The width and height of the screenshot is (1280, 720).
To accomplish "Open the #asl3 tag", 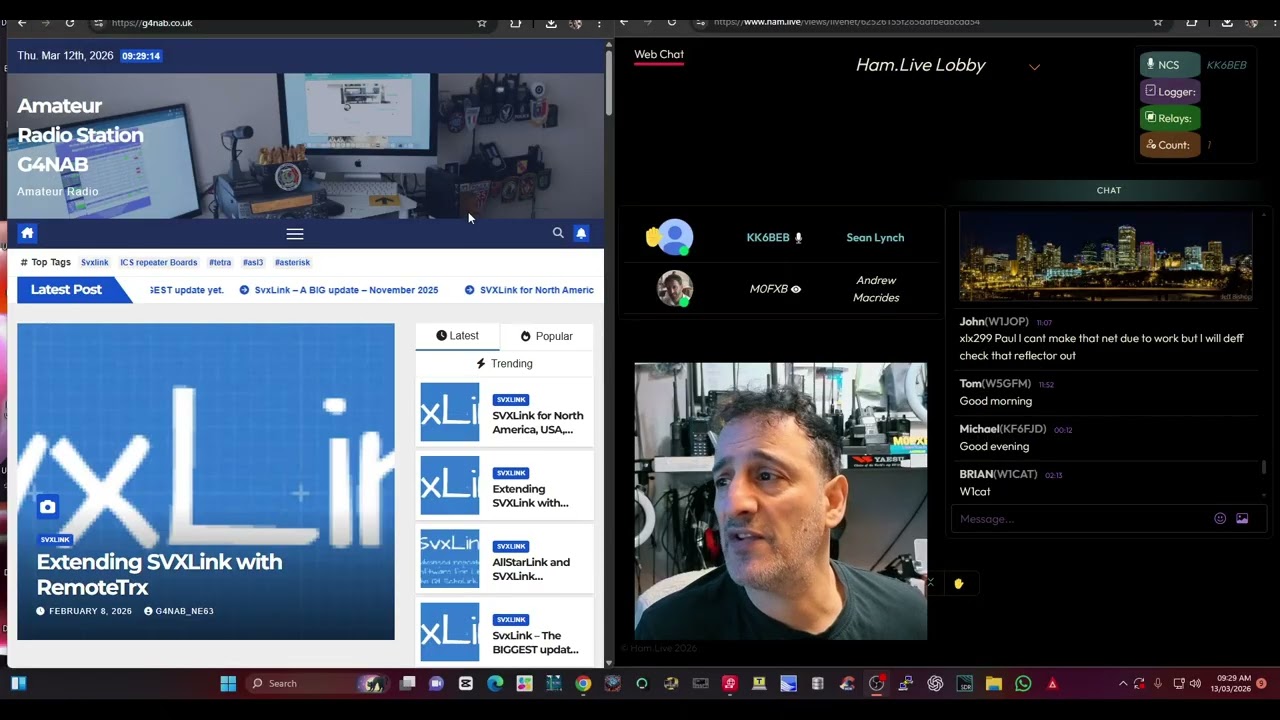I will pos(253,262).
